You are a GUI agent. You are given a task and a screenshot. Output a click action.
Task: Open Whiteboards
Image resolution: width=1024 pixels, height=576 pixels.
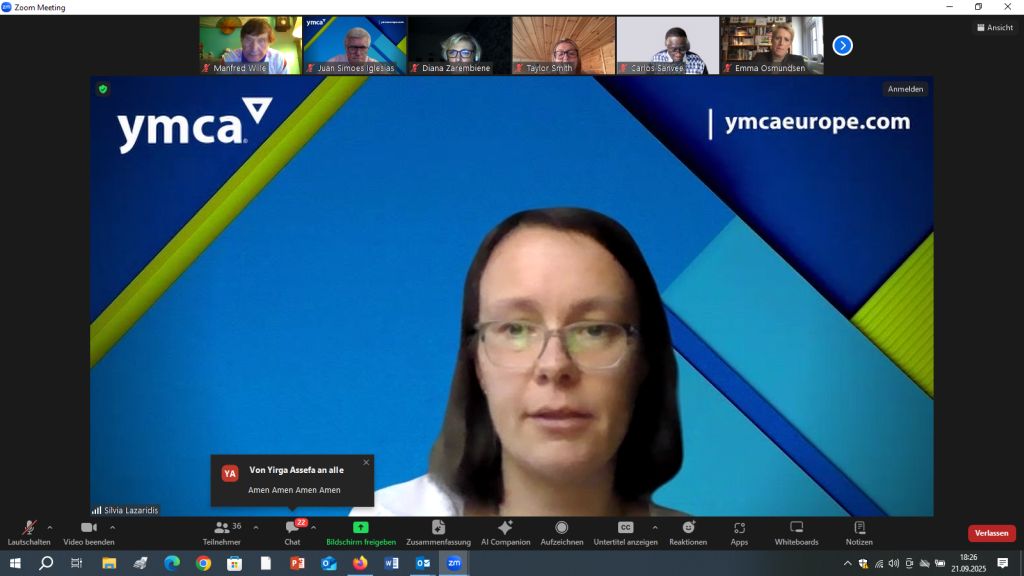click(796, 533)
